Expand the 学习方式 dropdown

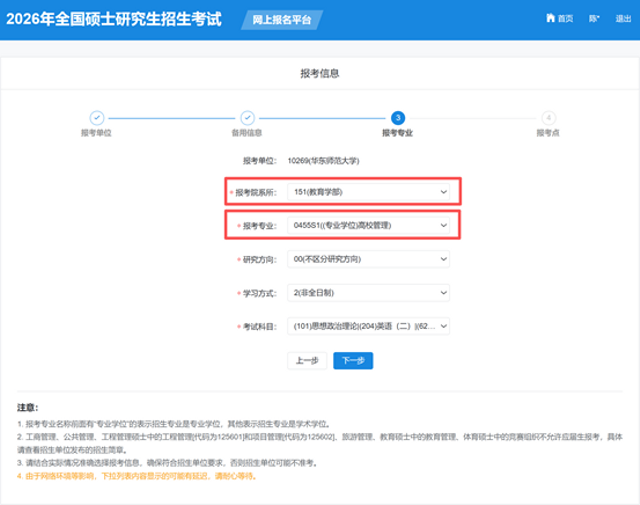click(367, 293)
